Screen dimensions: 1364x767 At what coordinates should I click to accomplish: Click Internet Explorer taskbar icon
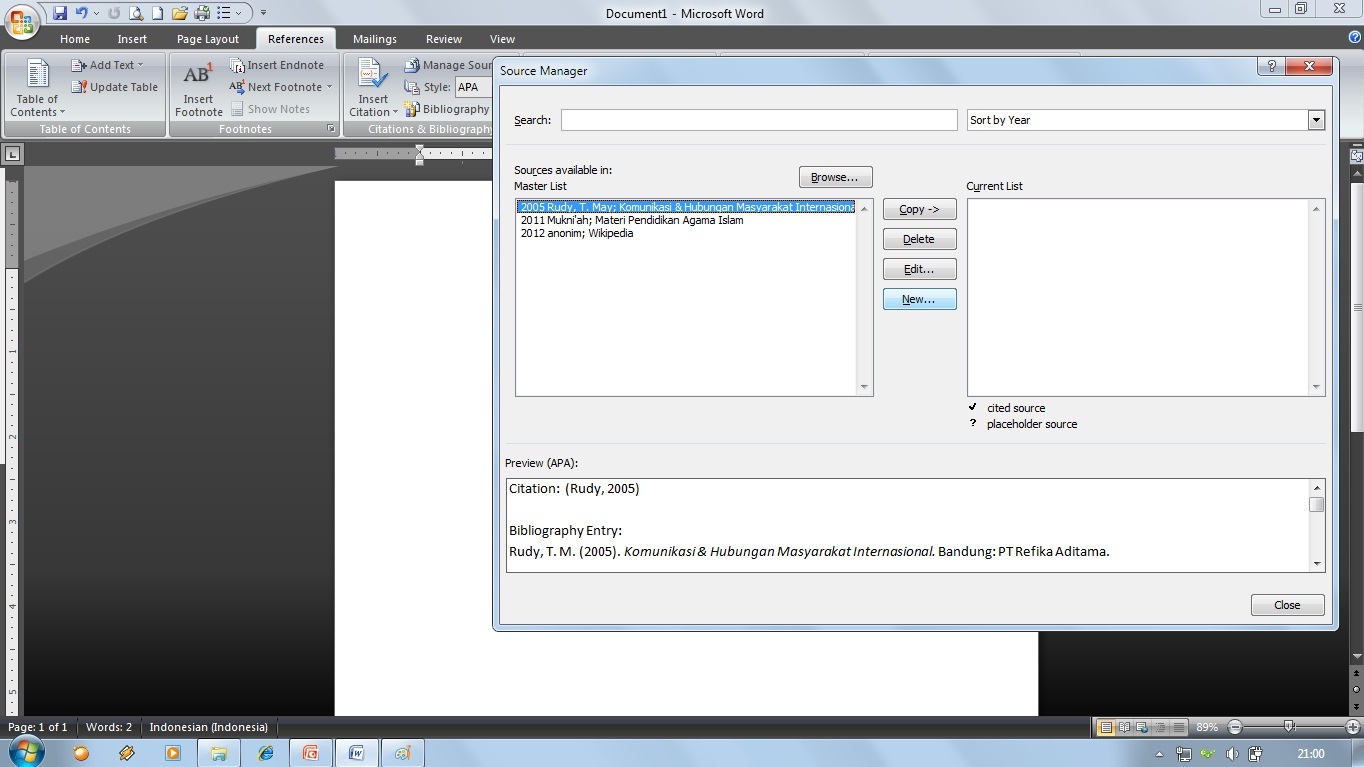click(x=265, y=753)
